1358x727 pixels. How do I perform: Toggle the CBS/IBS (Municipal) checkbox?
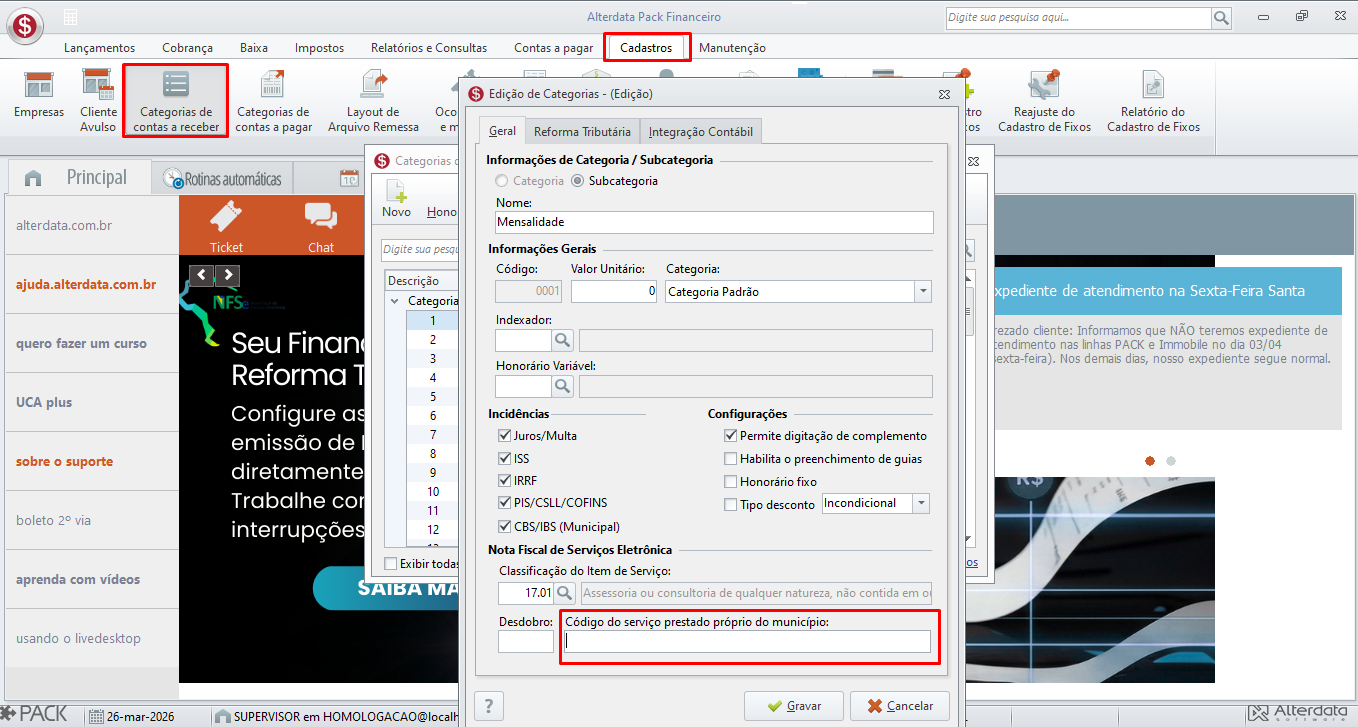(x=505, y=527)
